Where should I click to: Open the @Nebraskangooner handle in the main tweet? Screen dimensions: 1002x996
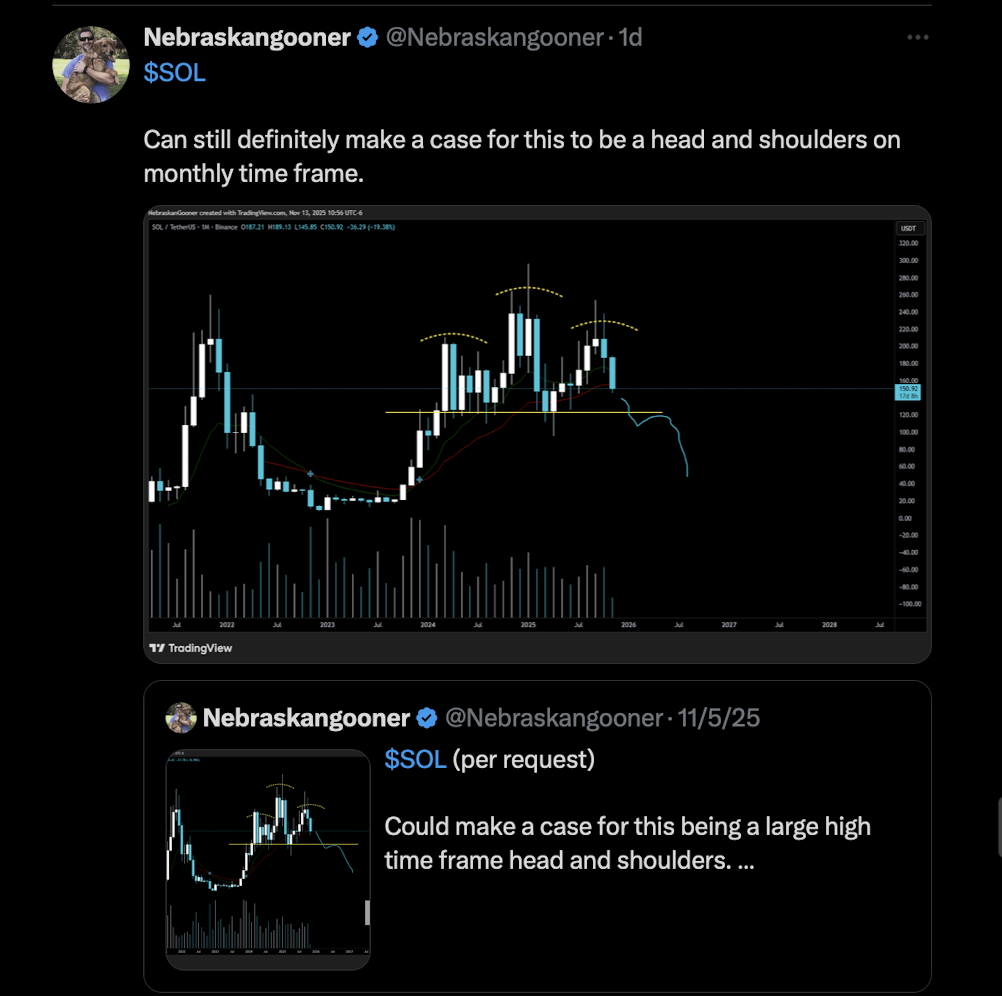click(495, 38)
